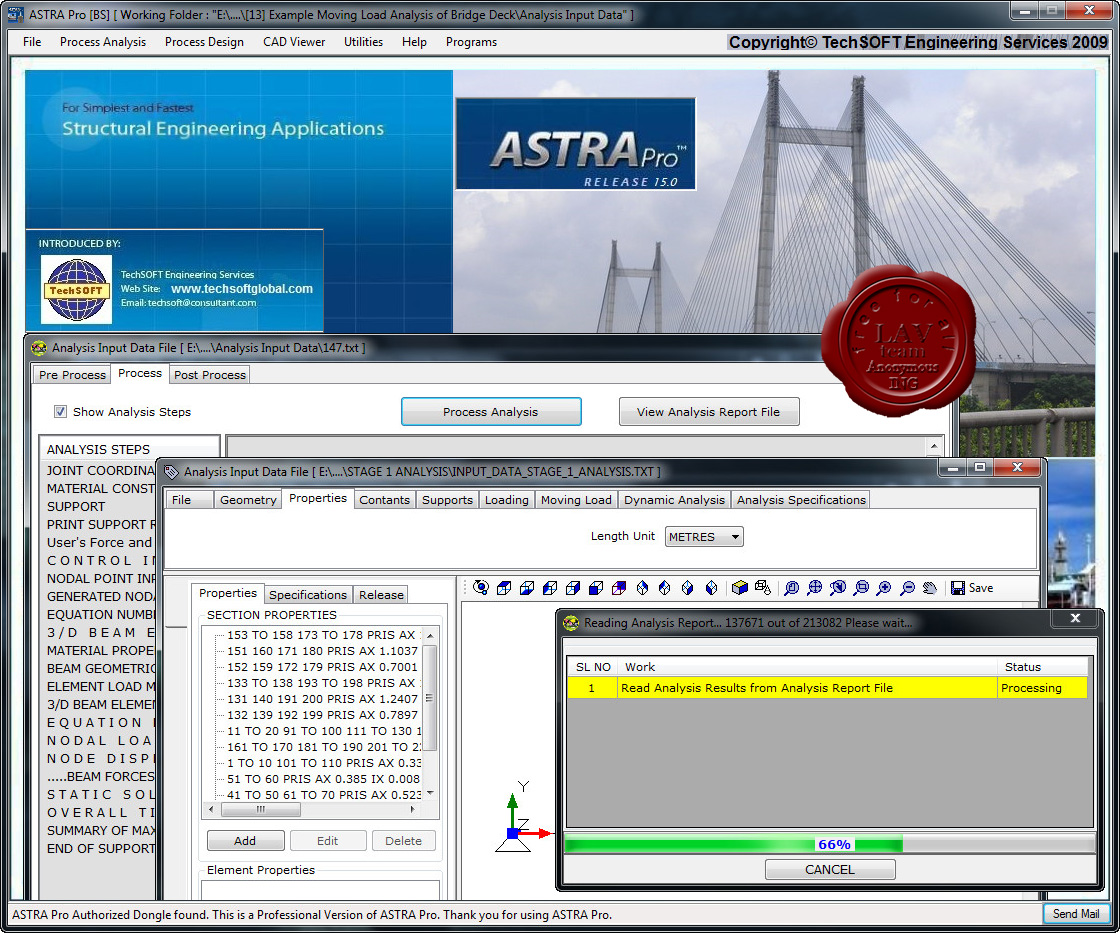The image size is (1120, 933).
Task: Select the second isometric view diamond icon
Action: coord(665,587)
